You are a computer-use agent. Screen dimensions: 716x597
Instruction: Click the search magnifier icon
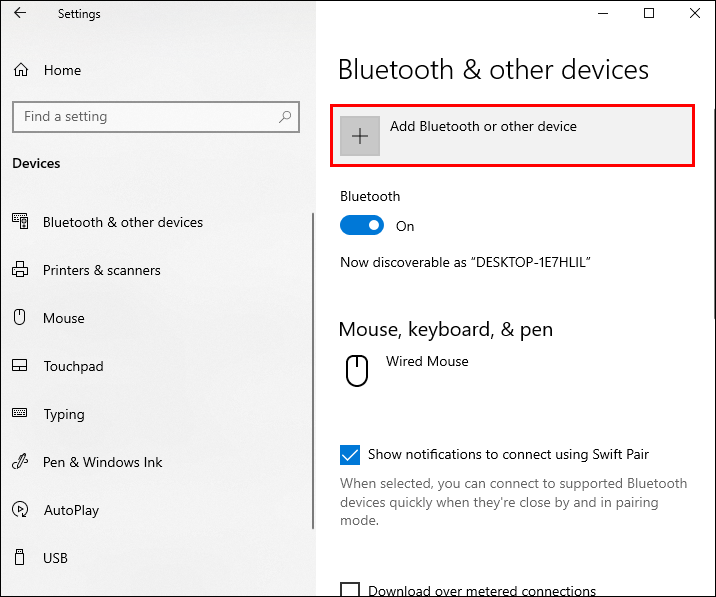pyautogui.click(x=286, y=117)
